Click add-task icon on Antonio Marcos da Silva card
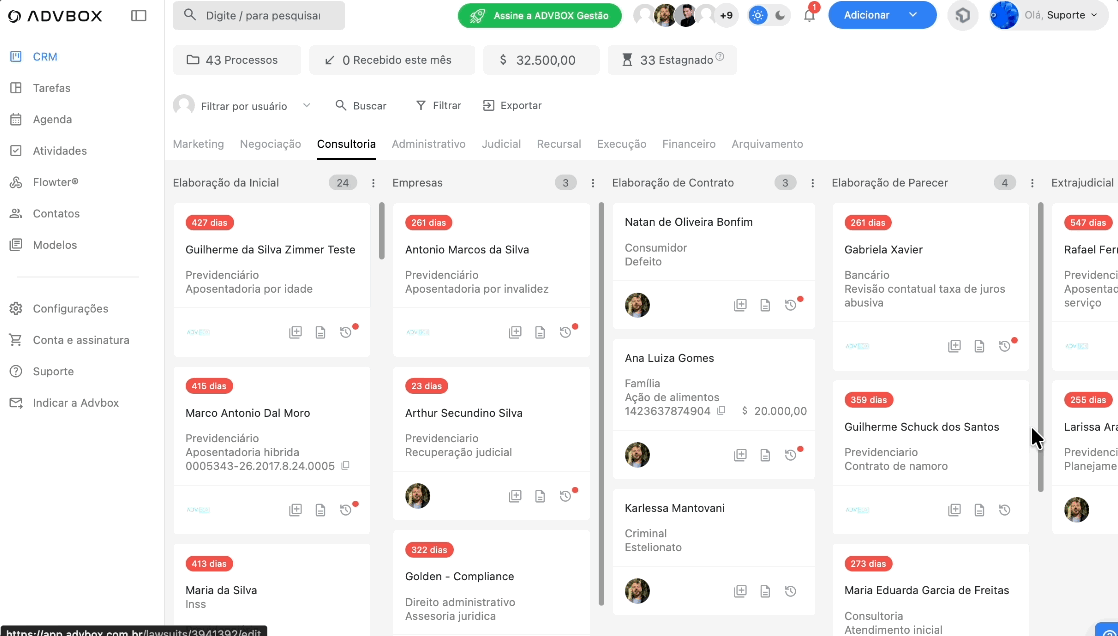Viewport: 1118px width, 636px height. tap(515, 332)
